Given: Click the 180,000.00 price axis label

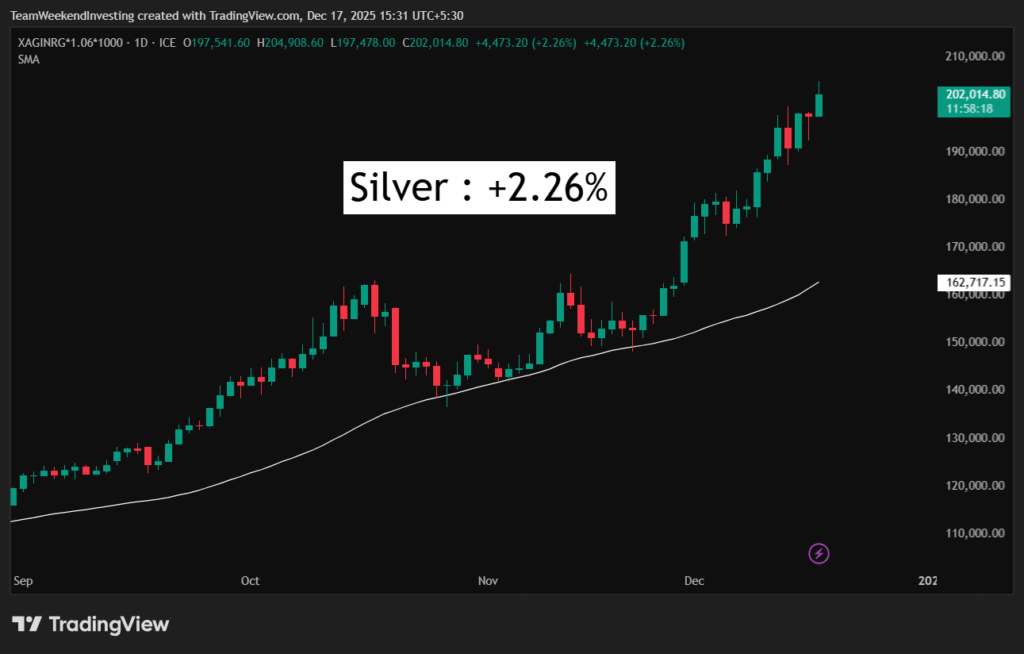Looking at the screenshot, I should click(x=972, y=199).
